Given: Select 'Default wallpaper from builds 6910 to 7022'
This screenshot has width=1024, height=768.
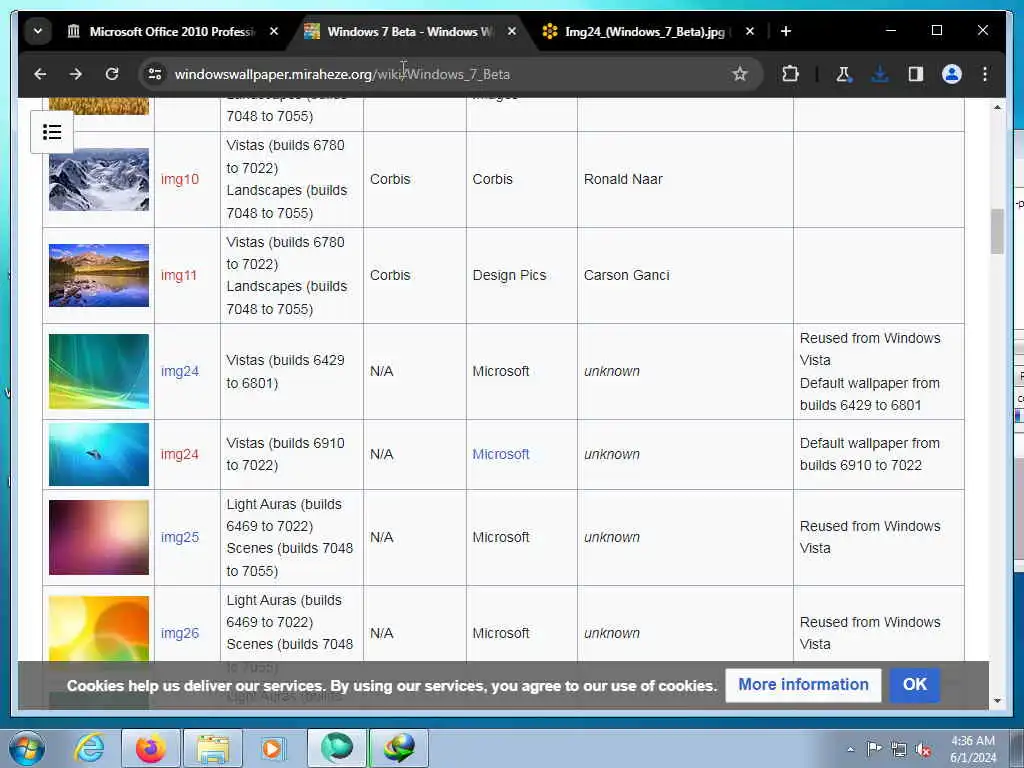Looking at the screenshot, I should pos(870,455).
